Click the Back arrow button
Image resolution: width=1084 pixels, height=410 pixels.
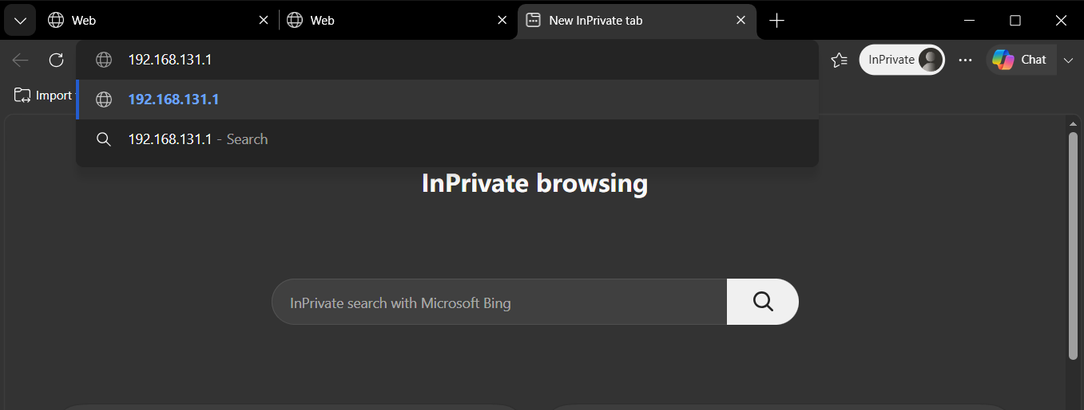pyautogui.click(x=20, y=60)
